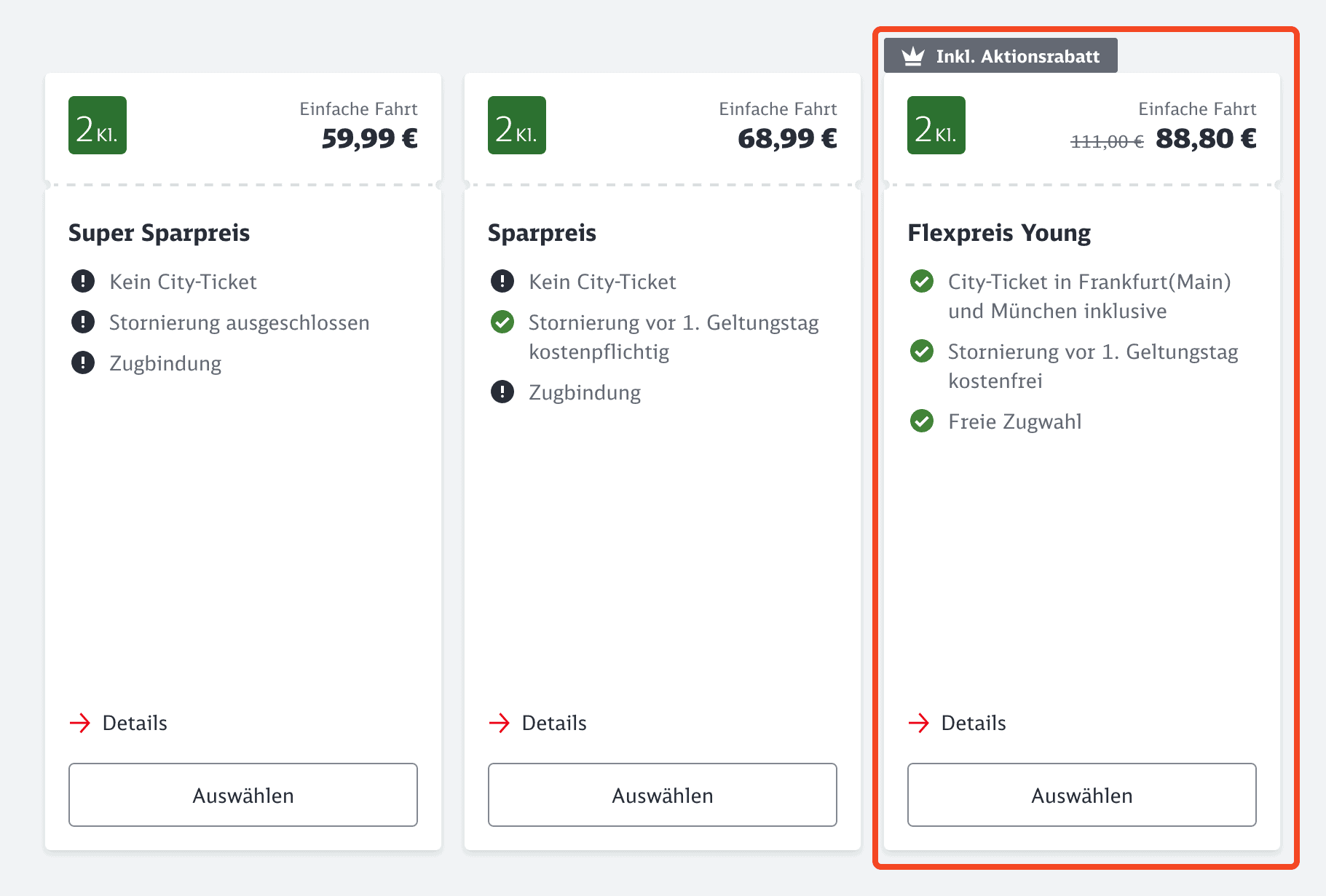Choose the Sparpreis offer via Auswählen
Viewport: 1326px width, 896px height.
tap(662, 795)
